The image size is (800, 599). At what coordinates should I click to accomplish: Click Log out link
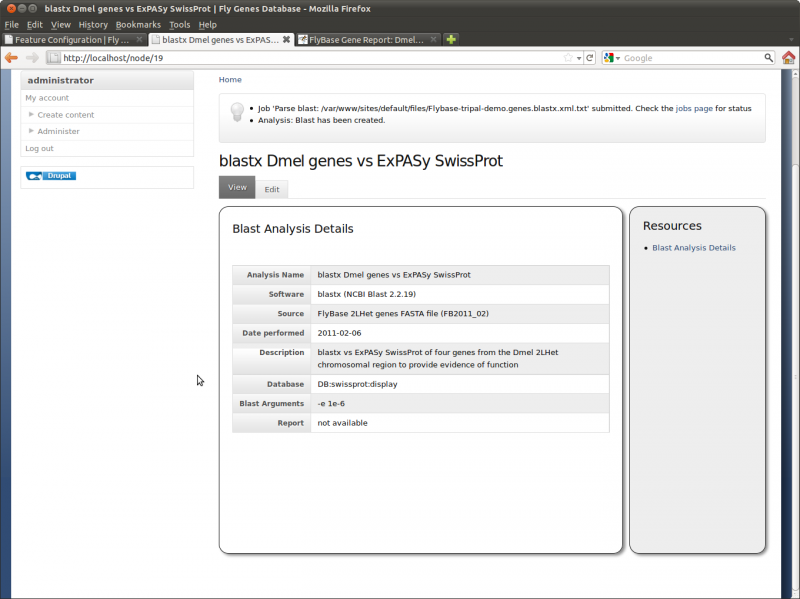(39, 148)
